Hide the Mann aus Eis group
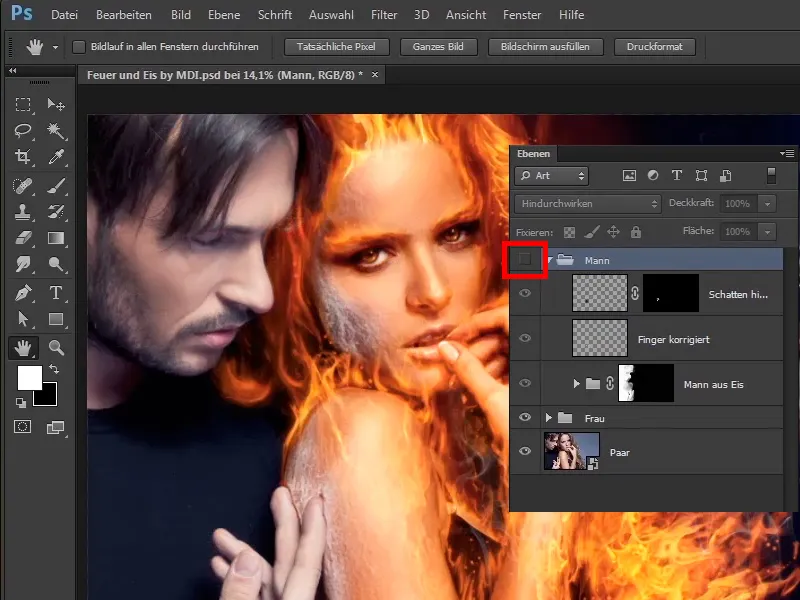 click(x=525, y=383)
